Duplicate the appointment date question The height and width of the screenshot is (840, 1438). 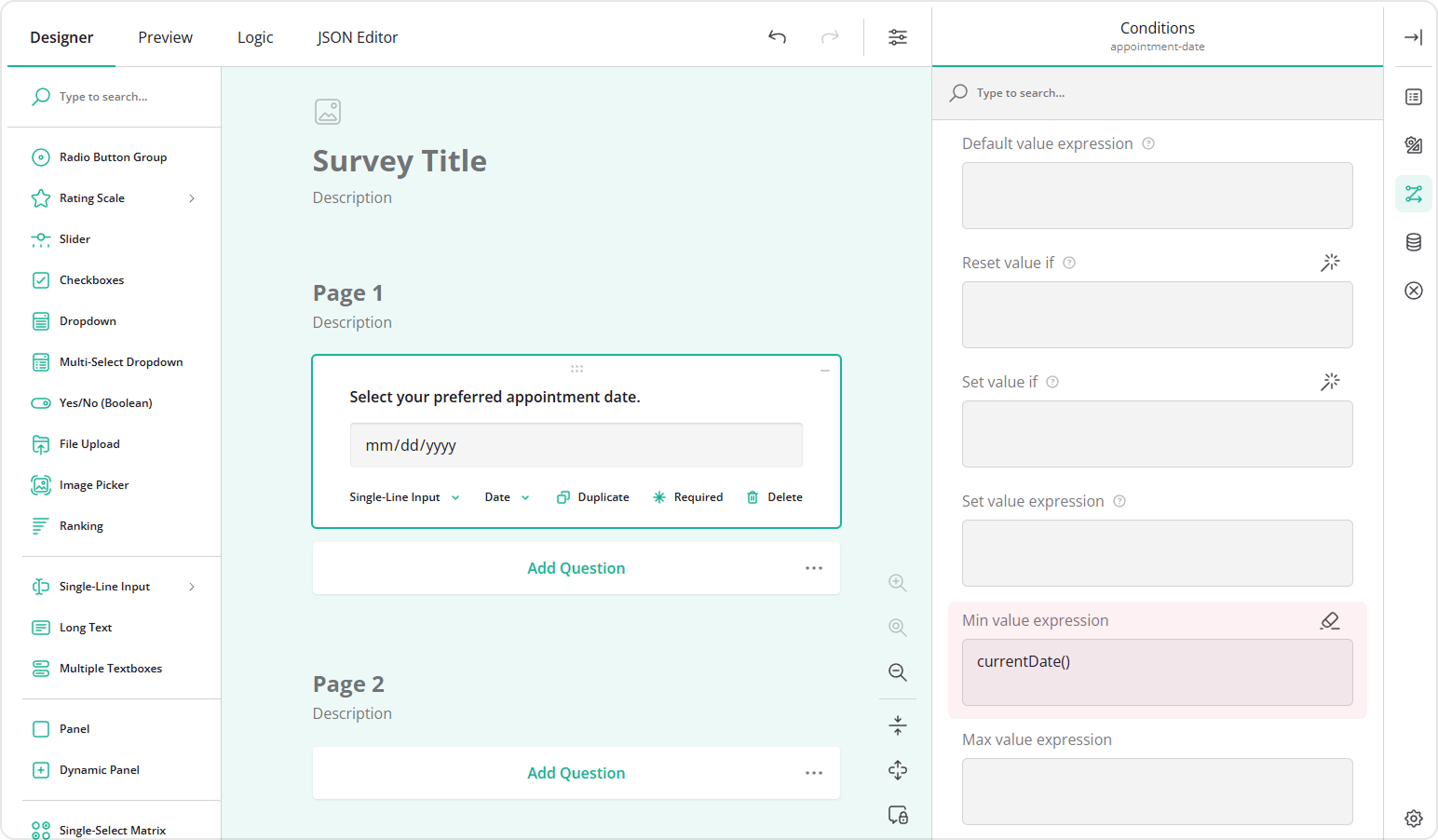(x=592, y=496)
